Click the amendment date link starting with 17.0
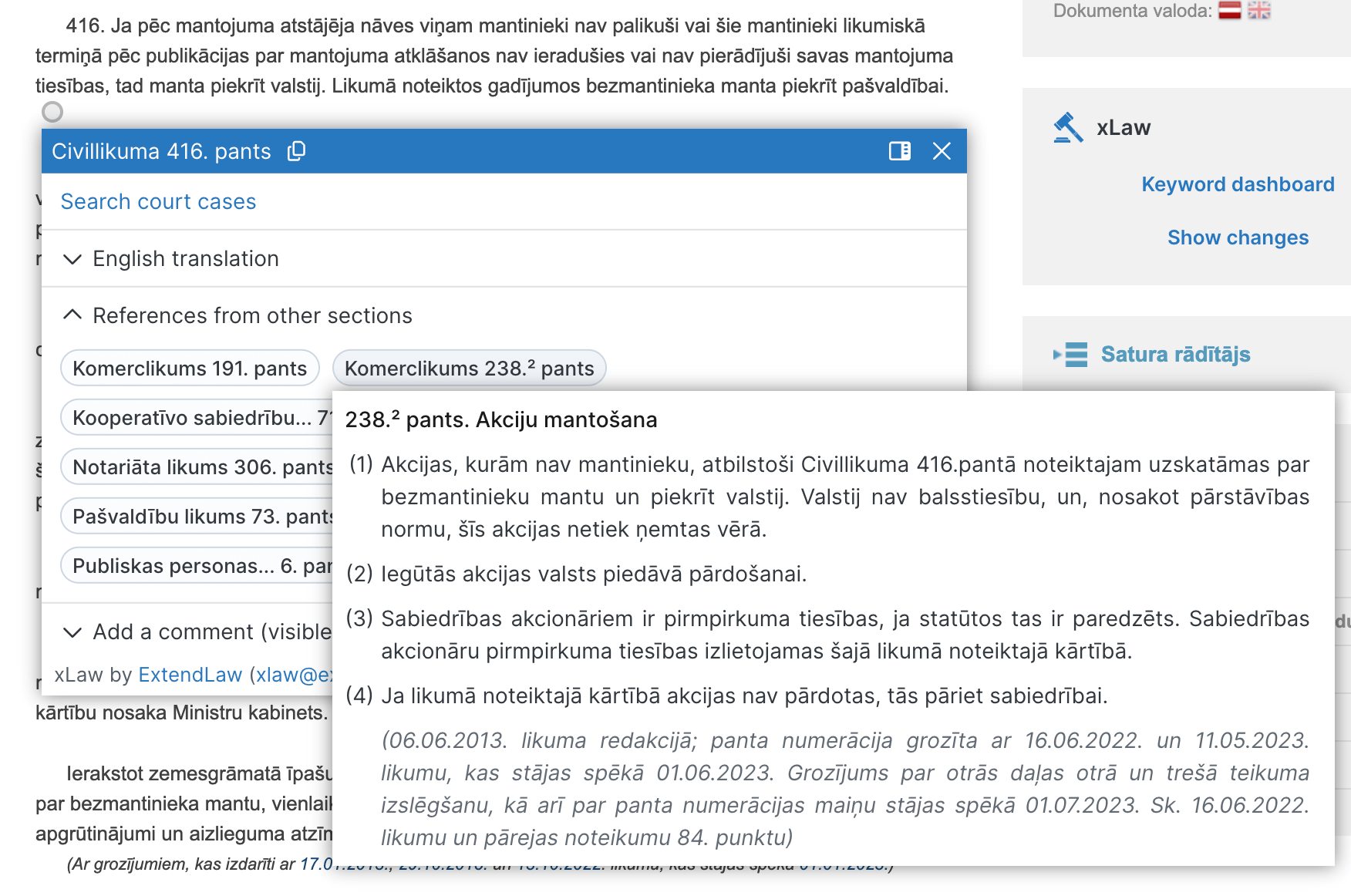Image resolution: width=1351 pixels, height=896 pixels. (x=316, y=864)
